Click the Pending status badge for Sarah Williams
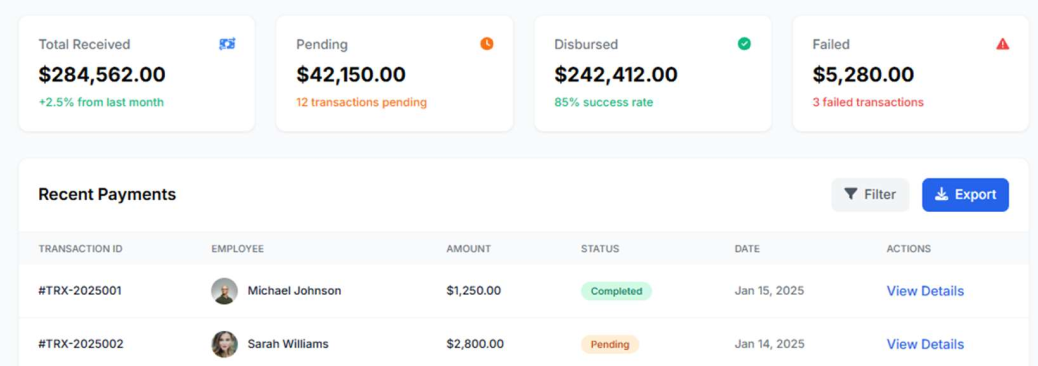 [610, 344]
